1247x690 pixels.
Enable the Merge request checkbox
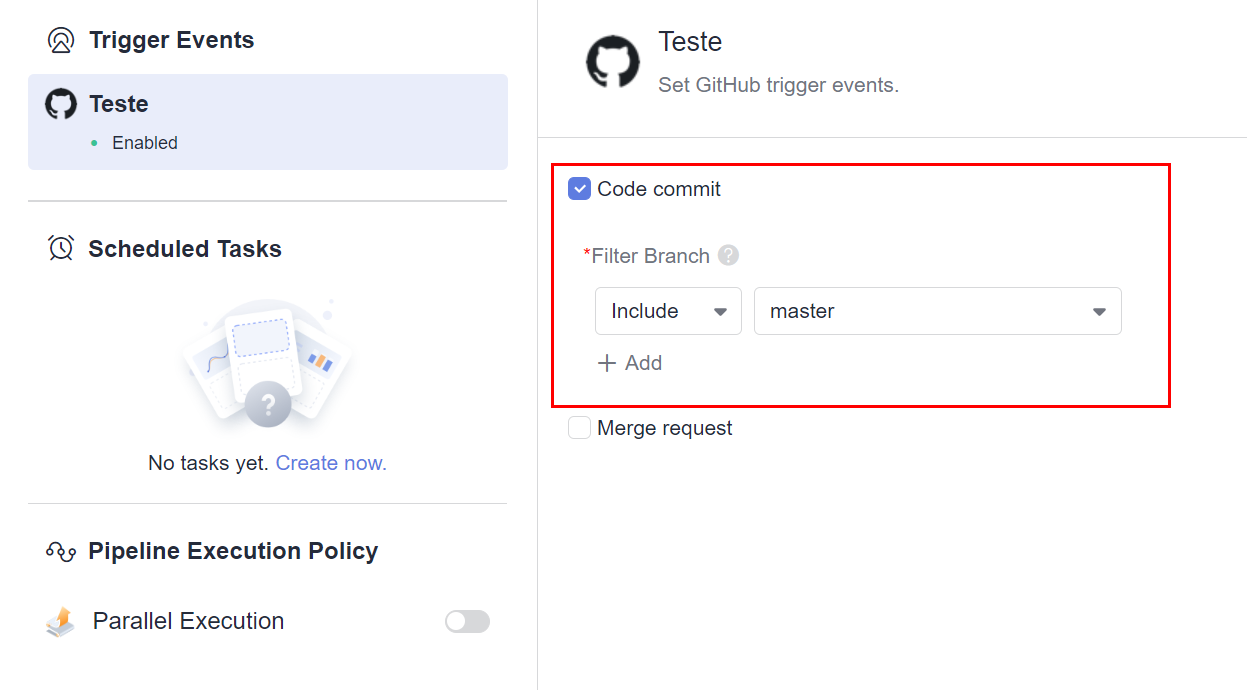pyautogui.click(x=579, y=428)
